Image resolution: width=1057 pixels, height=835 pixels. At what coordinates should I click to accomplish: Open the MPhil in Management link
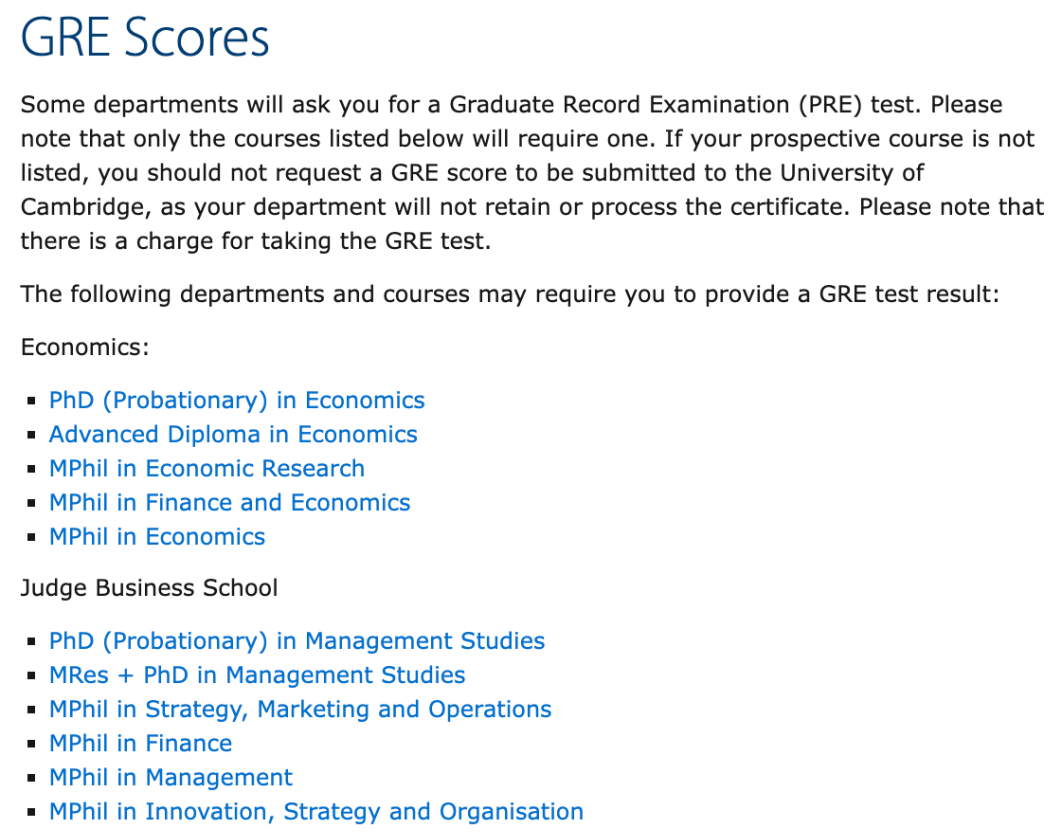click(171, 777)
